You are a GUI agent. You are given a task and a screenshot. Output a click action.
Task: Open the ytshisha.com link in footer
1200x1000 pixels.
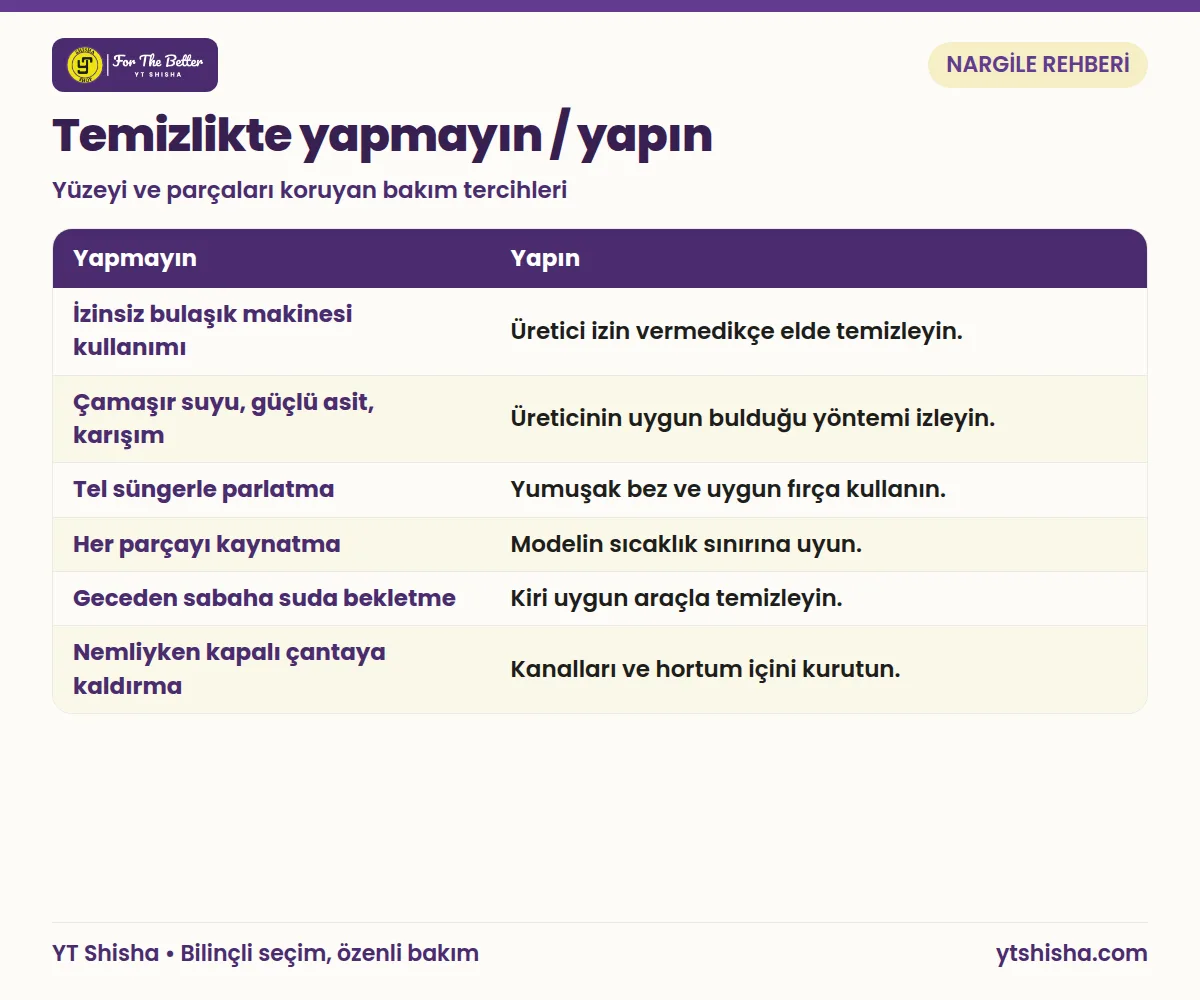[1072, 953]
